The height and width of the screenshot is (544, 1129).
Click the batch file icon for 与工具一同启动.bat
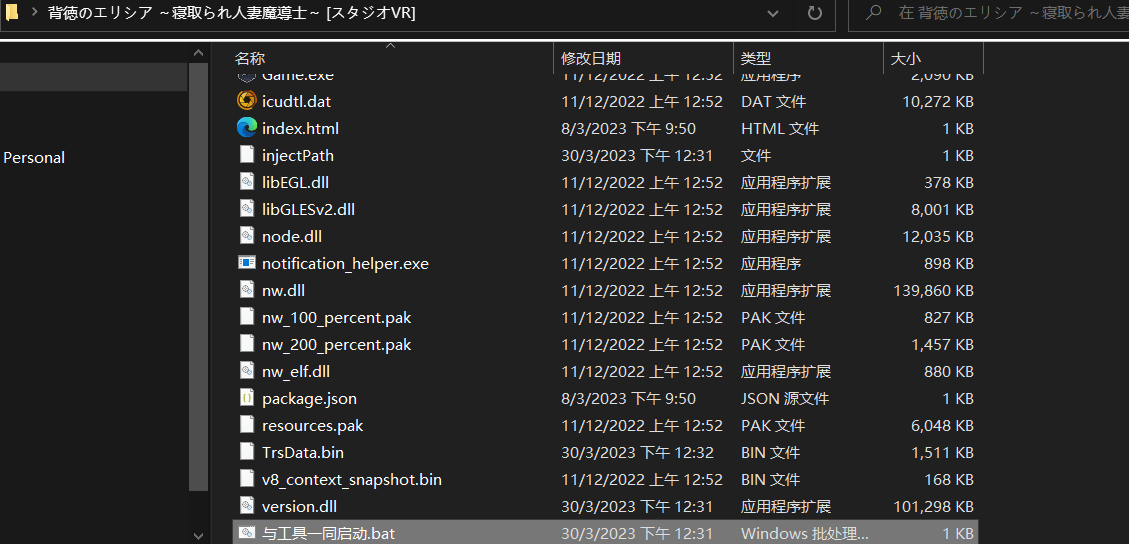coord(247,533)
